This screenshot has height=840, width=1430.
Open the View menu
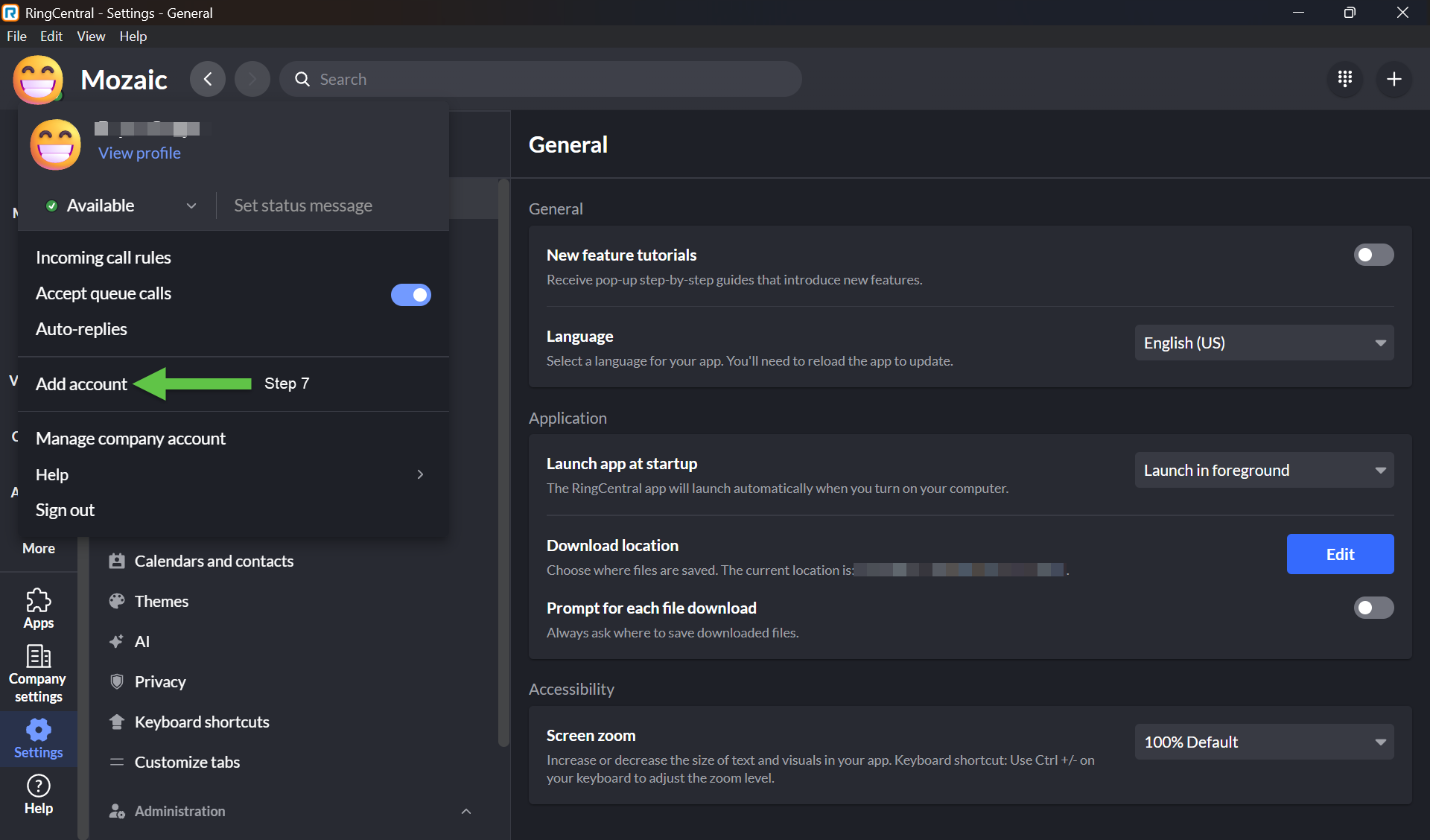click(x=91, y=36)
